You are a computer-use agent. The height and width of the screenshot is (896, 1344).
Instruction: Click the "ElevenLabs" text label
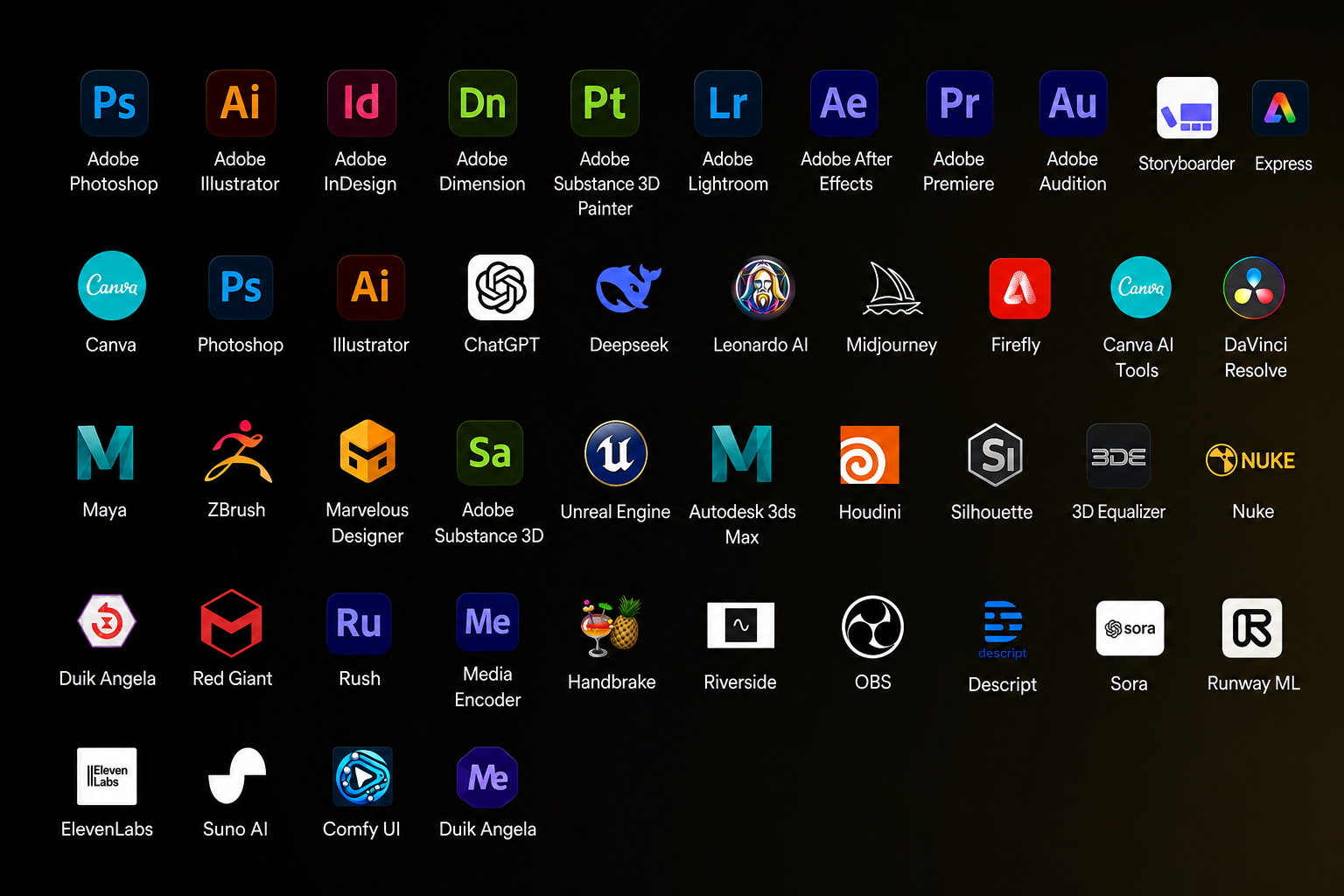pyautogui.click(x=107, y=829)
